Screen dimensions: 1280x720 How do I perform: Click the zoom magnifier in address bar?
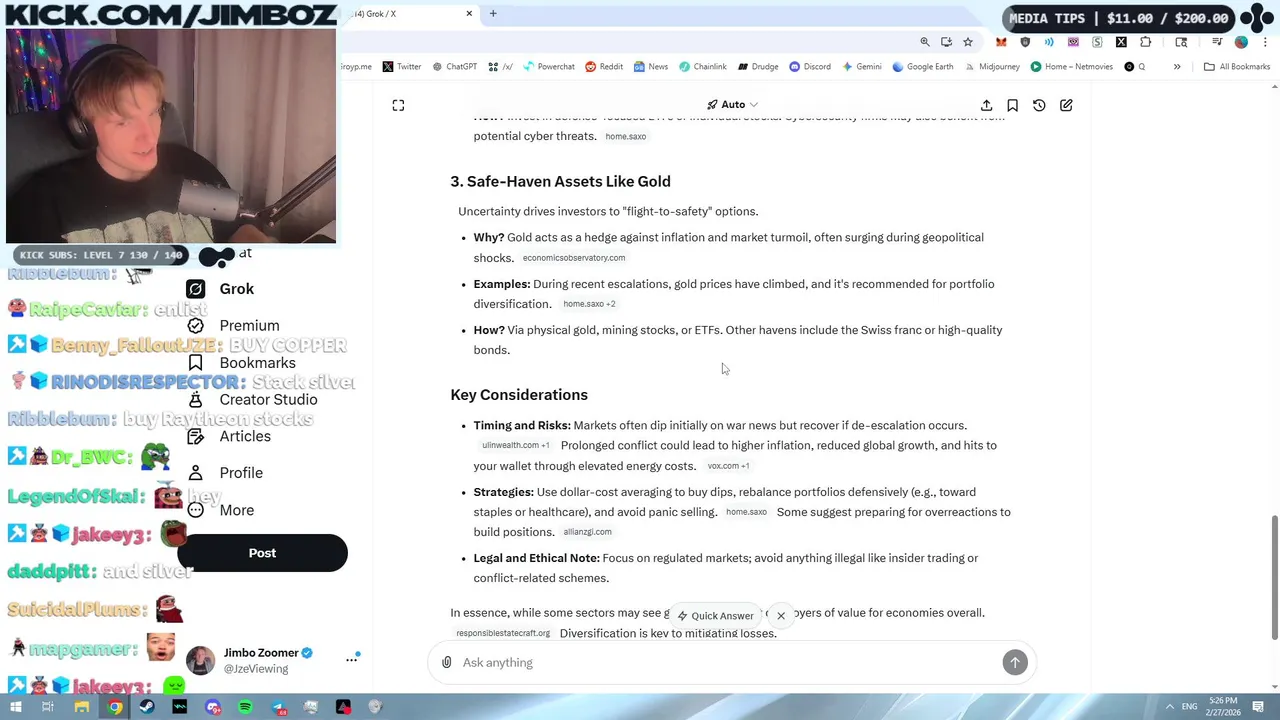[925, 42]
